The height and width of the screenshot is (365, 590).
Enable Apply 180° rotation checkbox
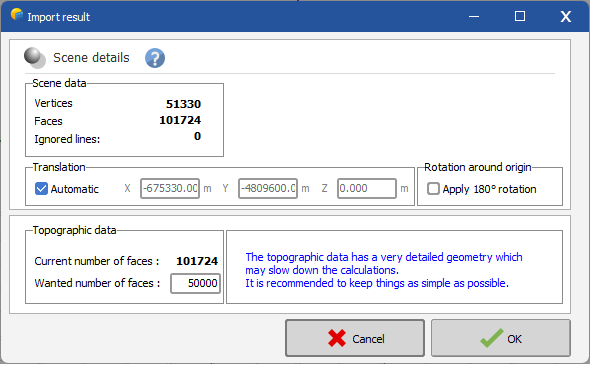coord(433,189)
